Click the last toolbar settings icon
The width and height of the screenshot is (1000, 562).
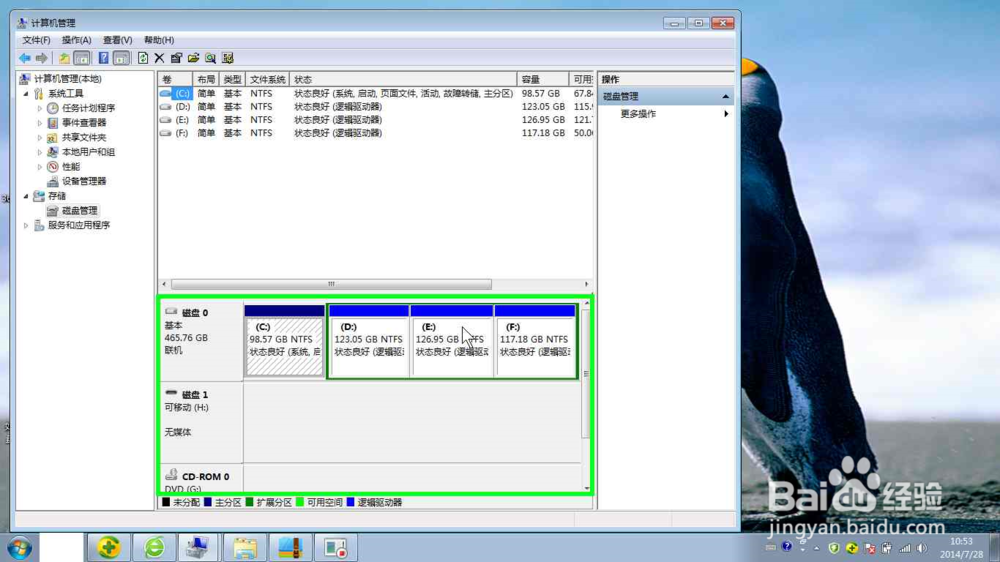click(x=228, y=58)
